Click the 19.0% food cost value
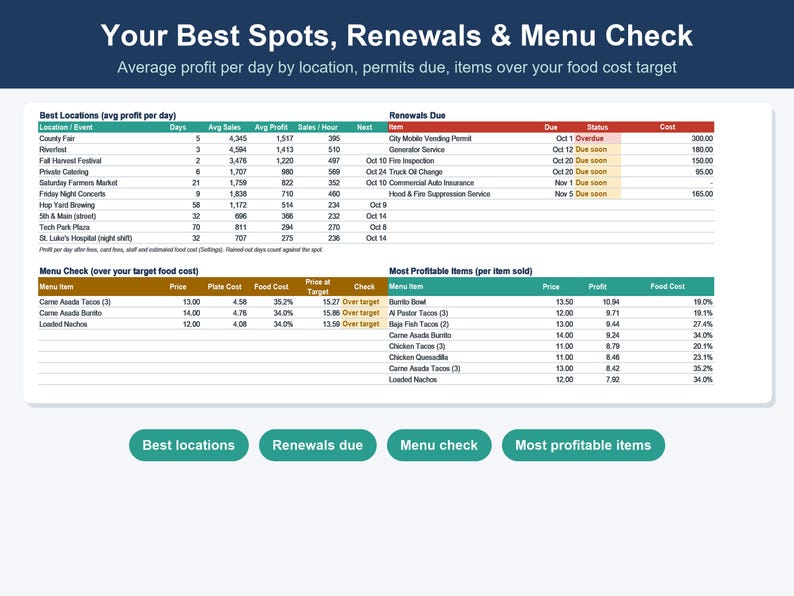794x596 pixels. [x=703, y=302]
